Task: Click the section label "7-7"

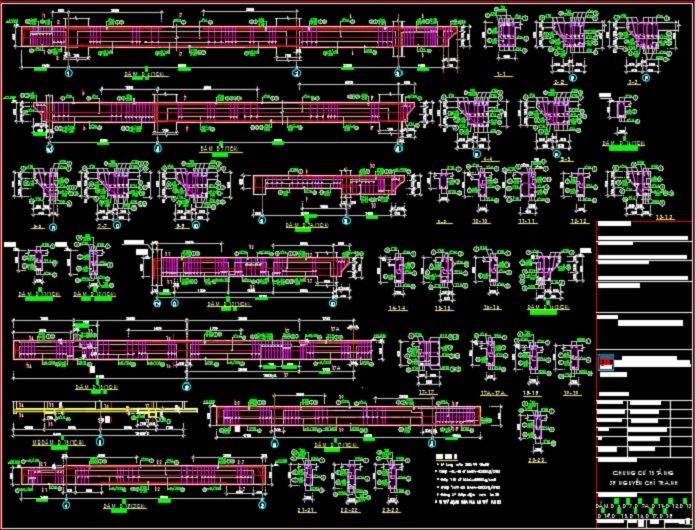Action: click(x=103, y=226)
